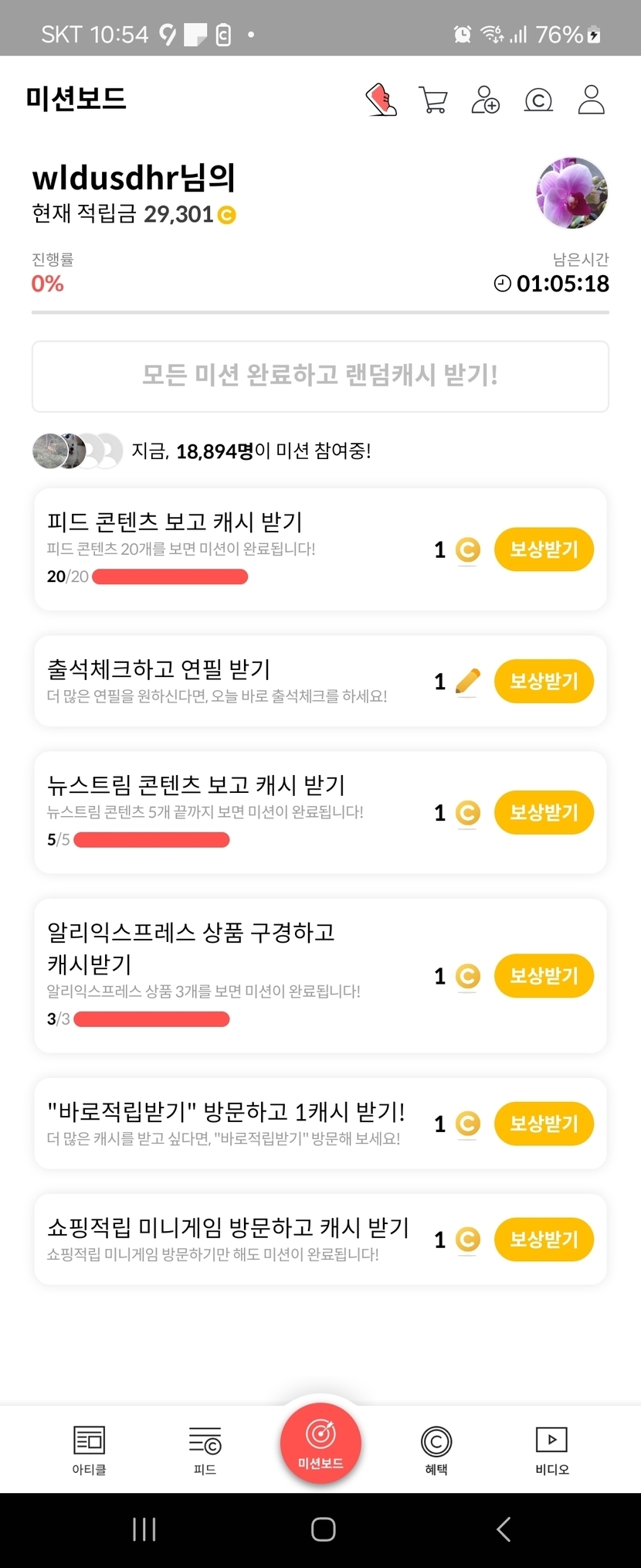Open the cash coin icon in header
Image resolution: width=641 pixels, height=1568 pixels.
click(538, 100)
